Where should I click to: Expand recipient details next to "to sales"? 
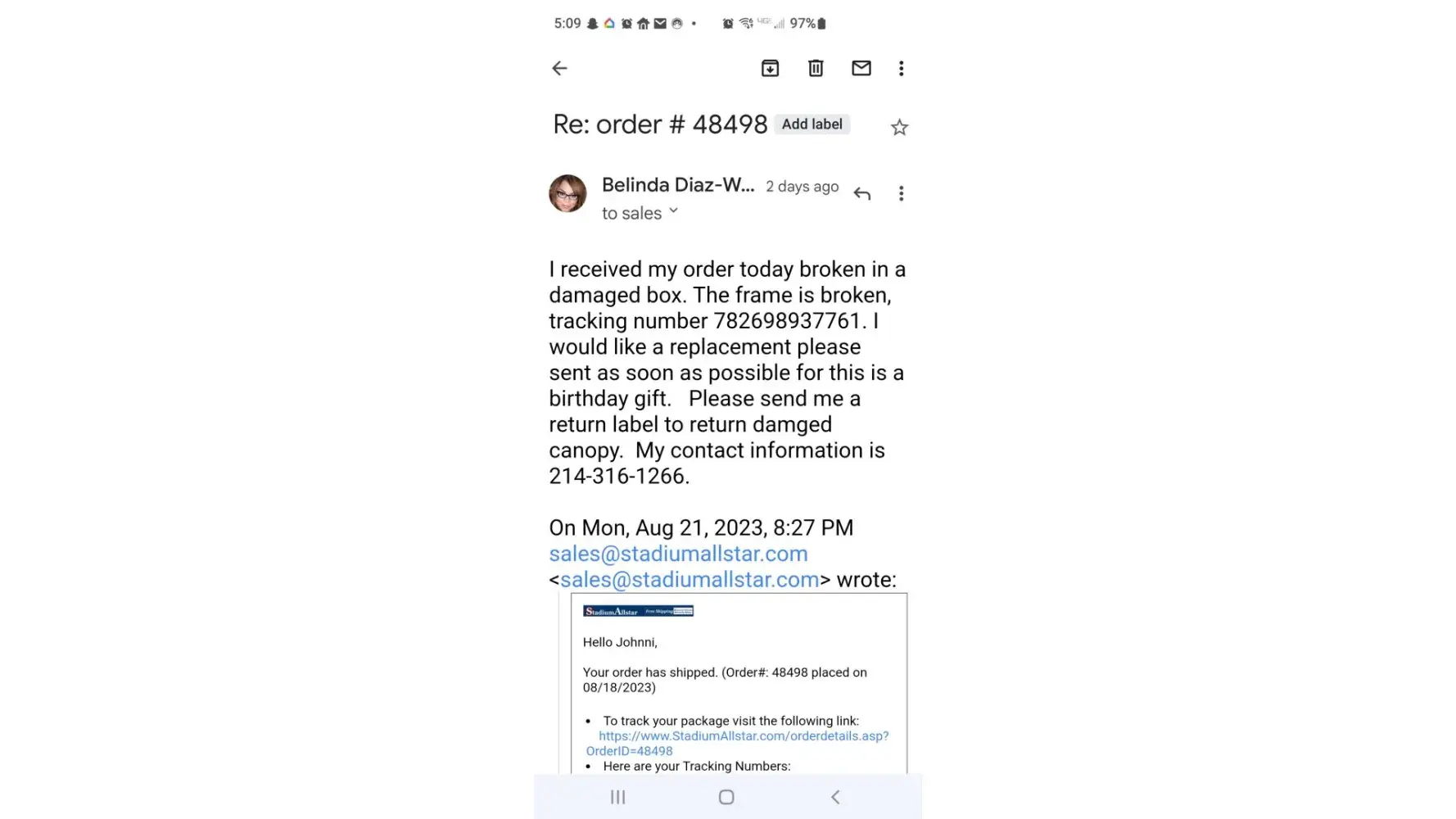point(673,211)
